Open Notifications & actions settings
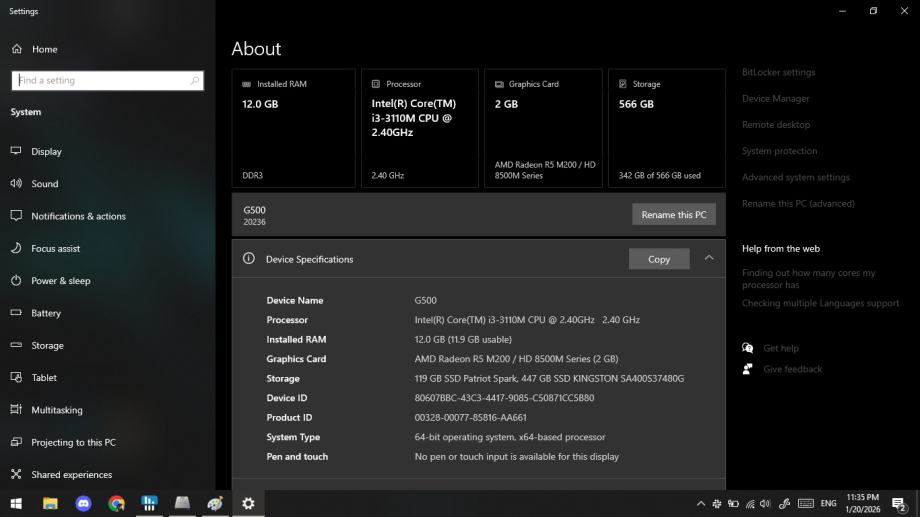The width and height of the screenshot is (920, 517). (x=78, y=216)
